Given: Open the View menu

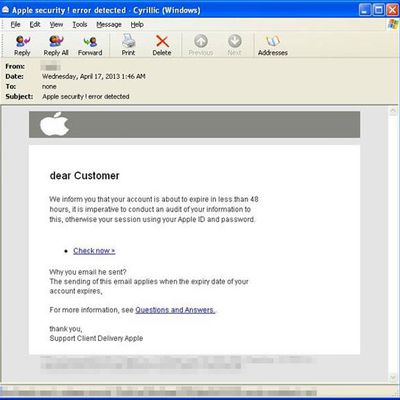Looking at the screenshot, I should [x=56, y=25].
